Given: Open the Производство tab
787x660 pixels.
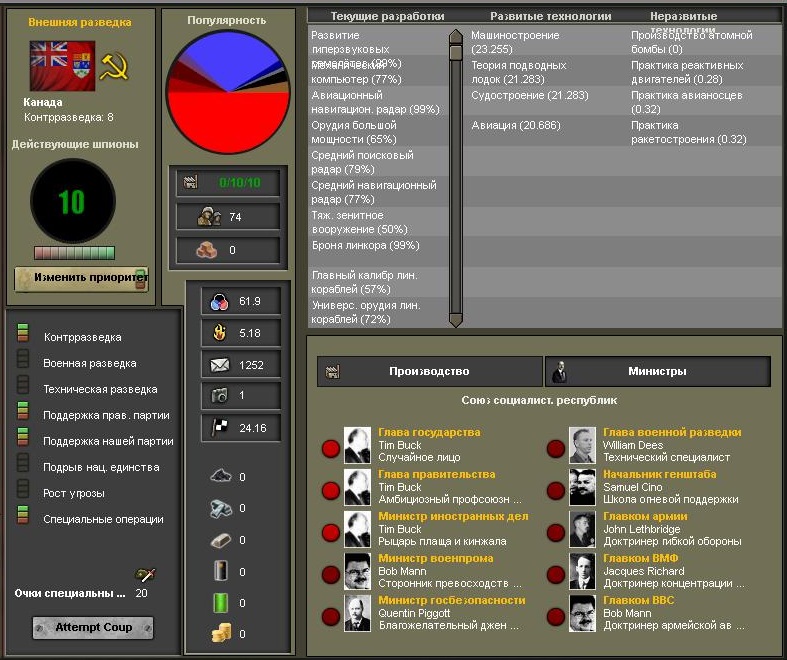Looking at the screenshot, I should [x=429, y=371].
